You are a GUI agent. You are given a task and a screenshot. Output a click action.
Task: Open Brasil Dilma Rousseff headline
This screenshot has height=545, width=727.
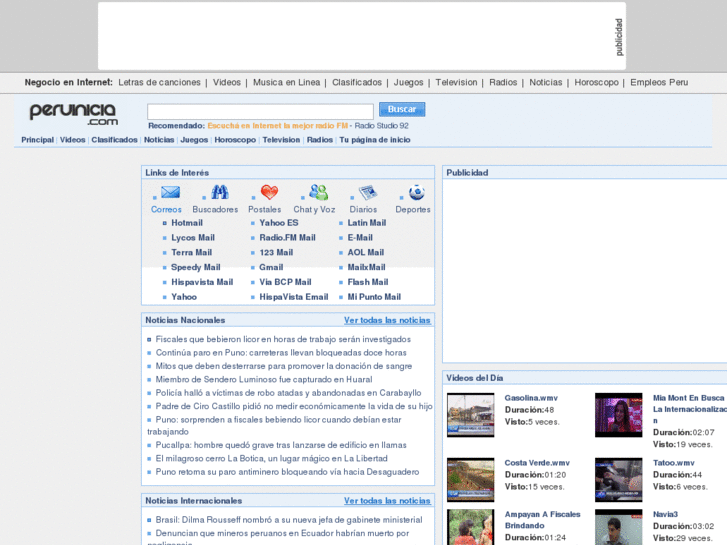point(289,520)
